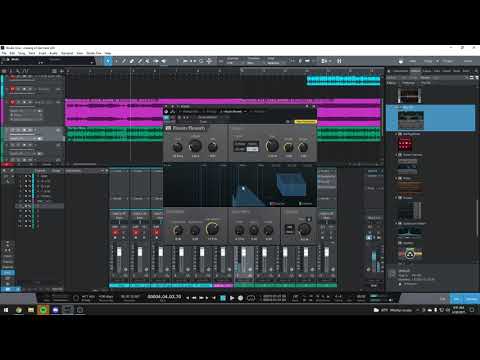The image size is (480, 360).
Task: Click the magenta channel name label in mixer
Action: (223, 285)
